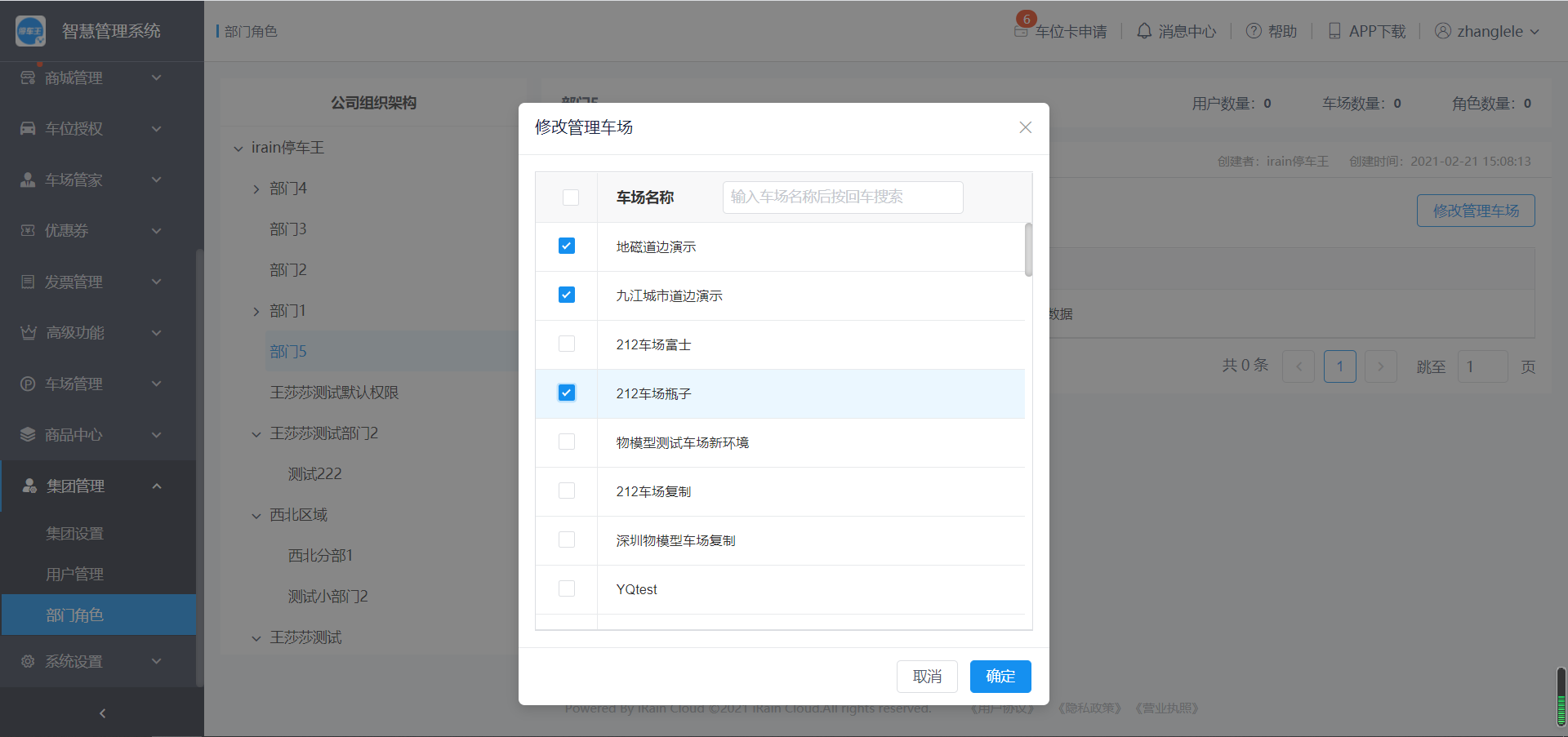1568x737 pixels.
Task: Click the 修改管理车场 button
Action: tap(1476, 211)
